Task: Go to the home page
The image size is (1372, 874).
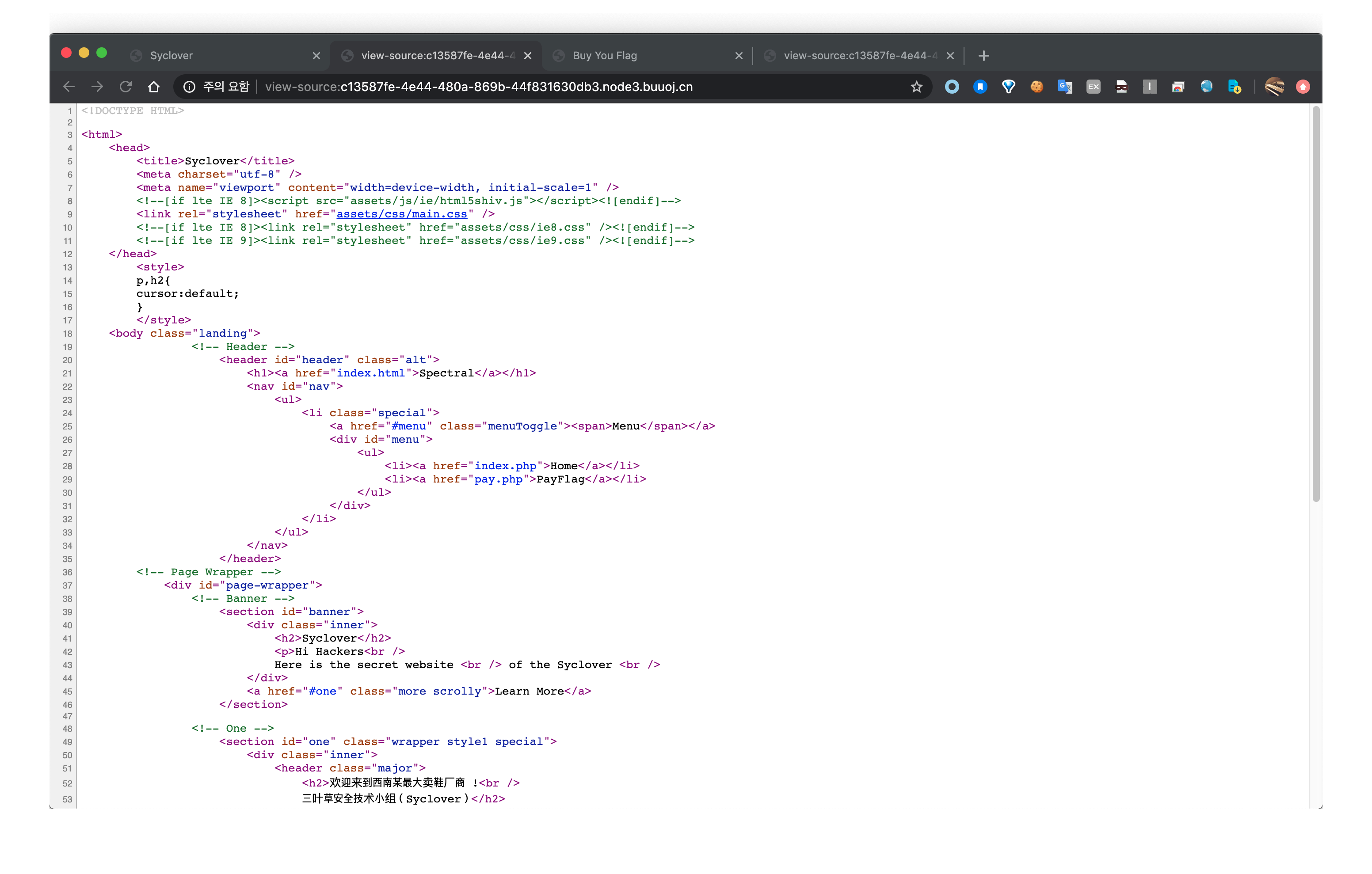Action: pos(154,87)
